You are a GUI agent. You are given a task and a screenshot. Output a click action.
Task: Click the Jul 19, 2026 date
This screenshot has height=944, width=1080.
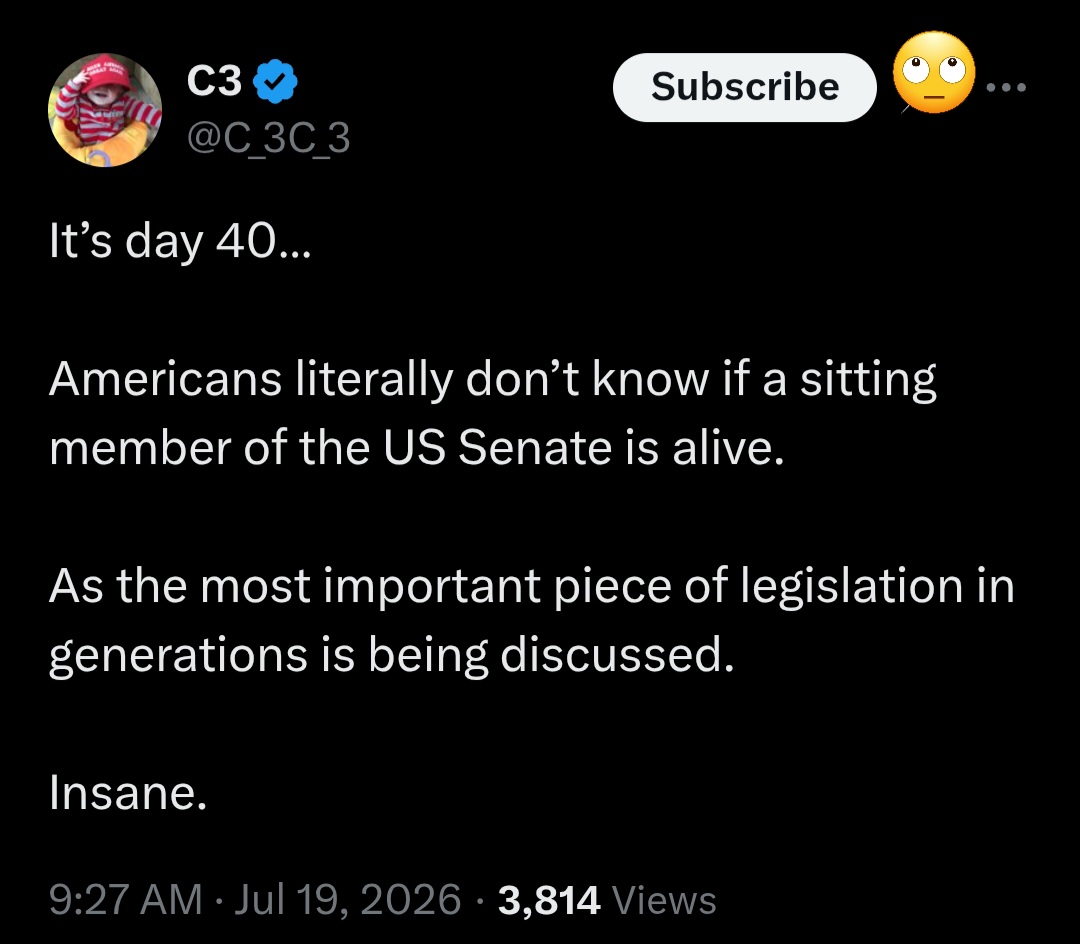pos(347,899)
